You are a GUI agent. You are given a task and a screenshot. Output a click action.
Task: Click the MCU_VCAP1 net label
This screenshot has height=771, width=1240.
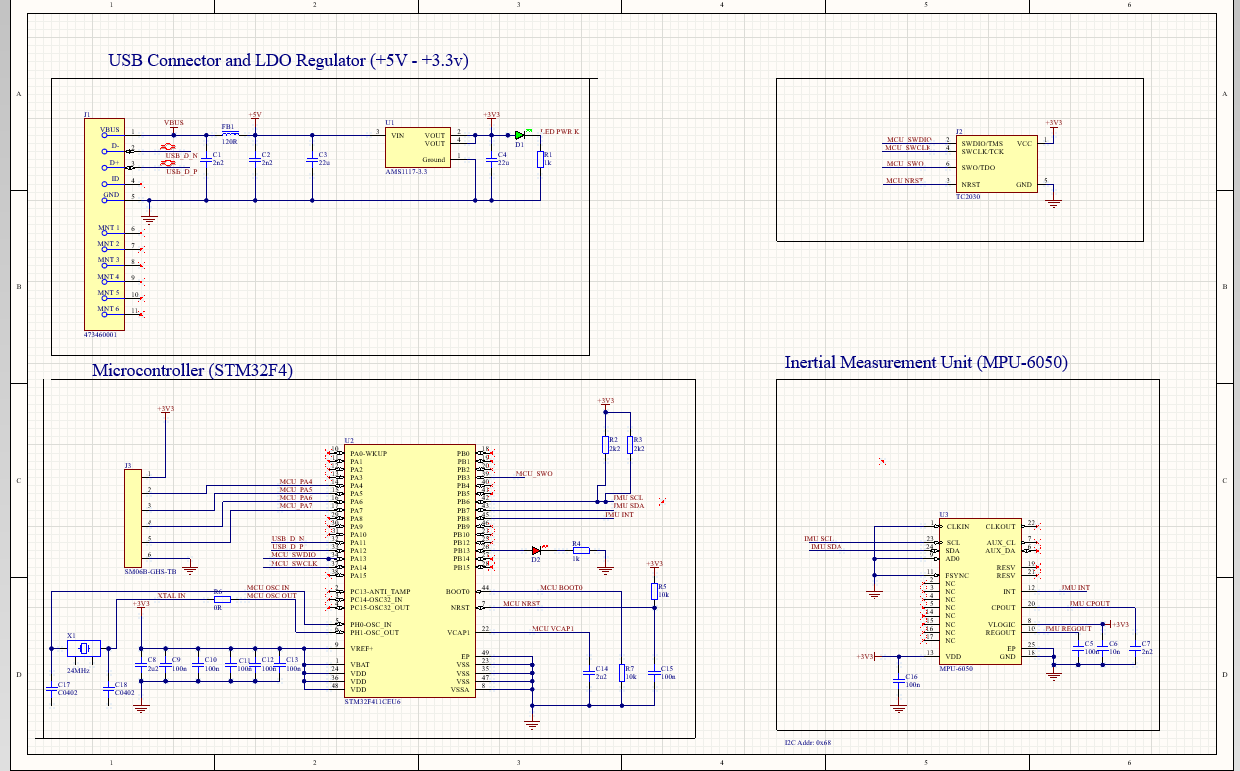(x=554, y=629)
